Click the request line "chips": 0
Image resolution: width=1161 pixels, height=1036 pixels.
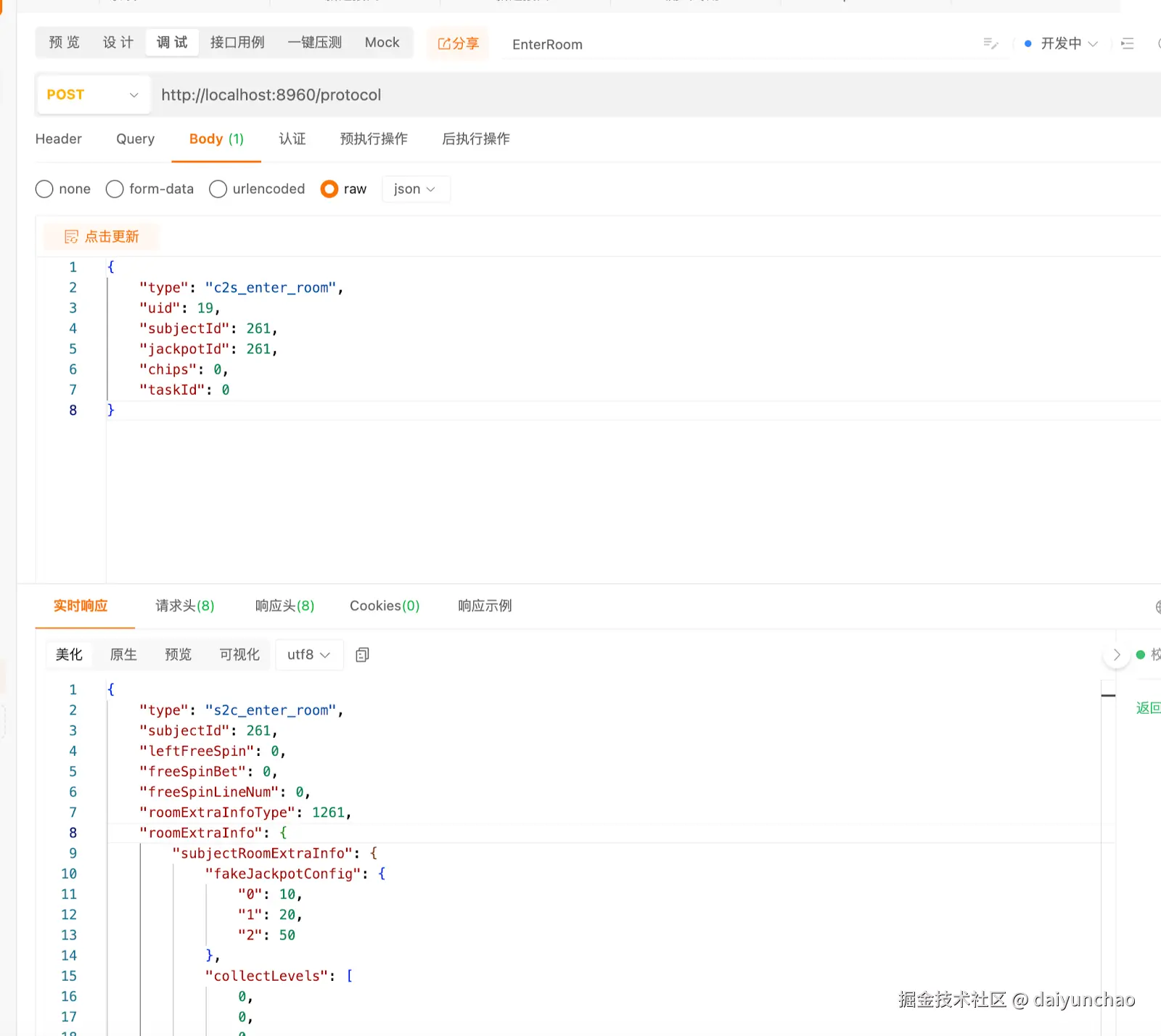[184, 369]
